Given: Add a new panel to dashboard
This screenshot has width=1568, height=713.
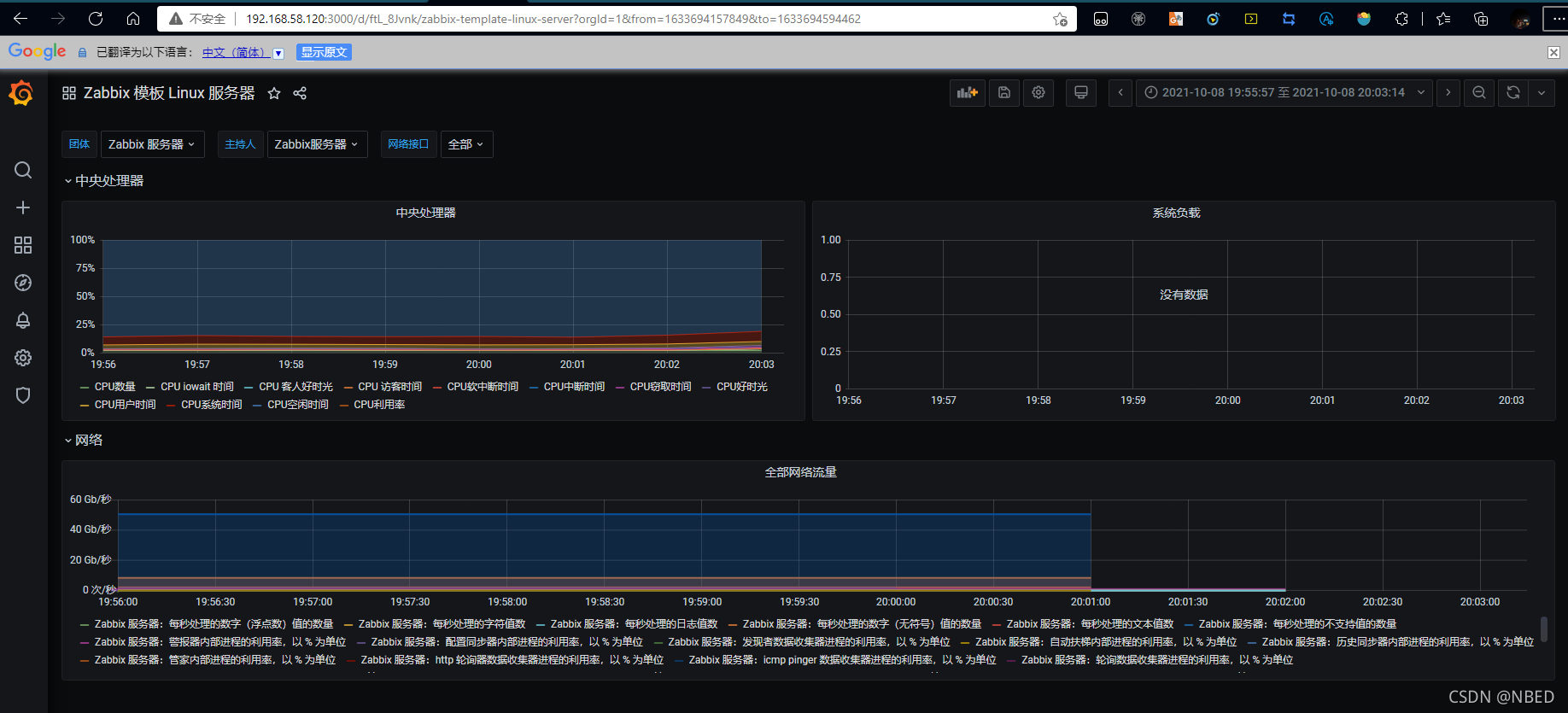Looking at the screenshot, I should (x=967, y=92).
